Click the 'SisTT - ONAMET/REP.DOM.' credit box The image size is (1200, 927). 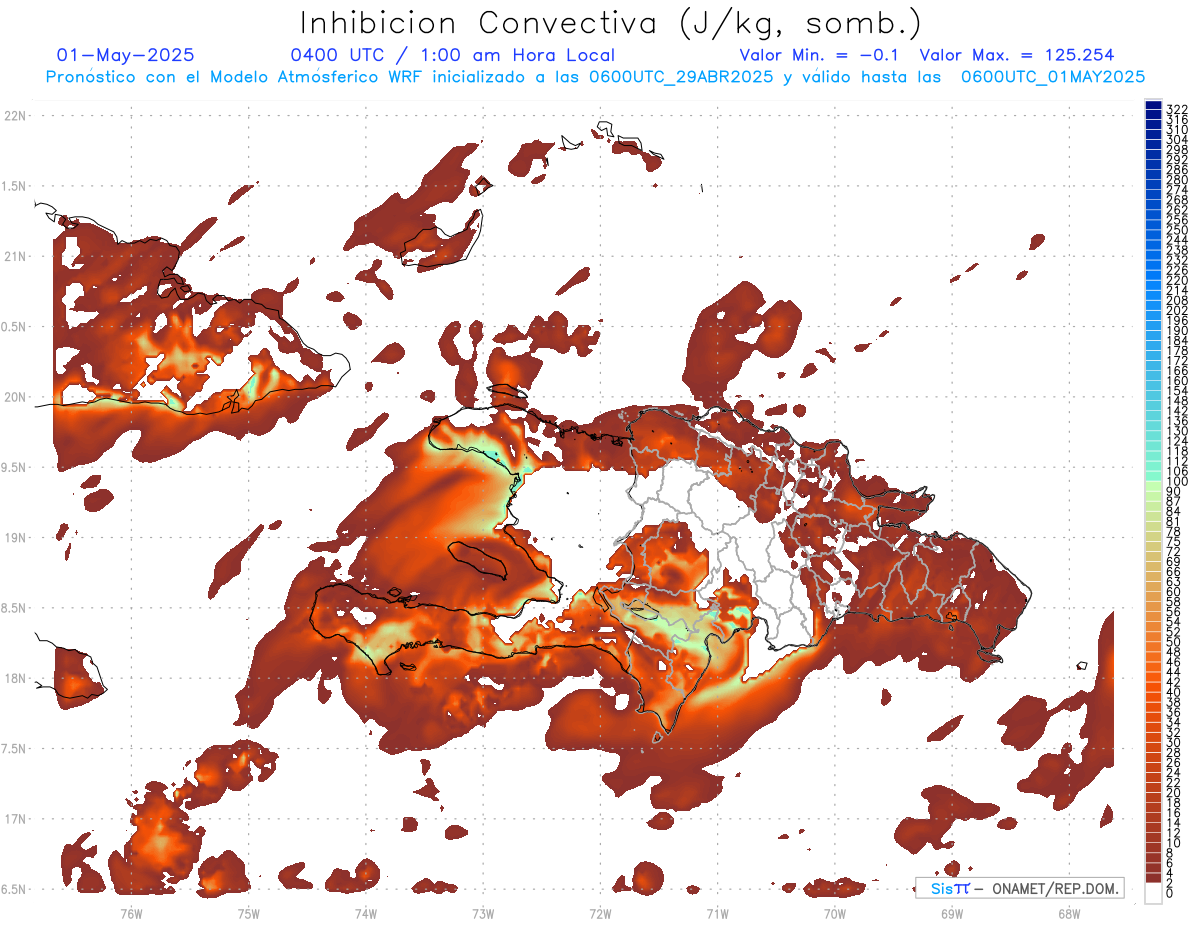click(1019, 888)
